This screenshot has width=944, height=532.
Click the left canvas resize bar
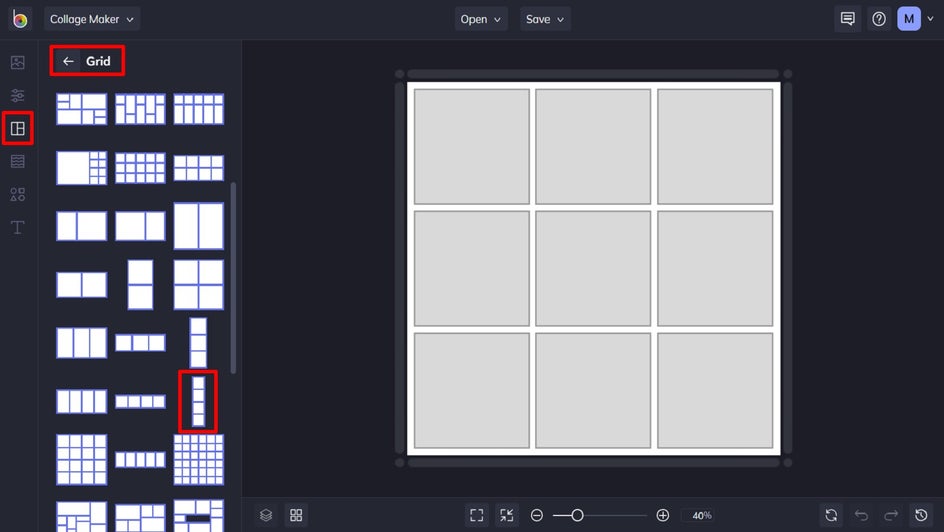pyautogui.click(x=399, y=268)
